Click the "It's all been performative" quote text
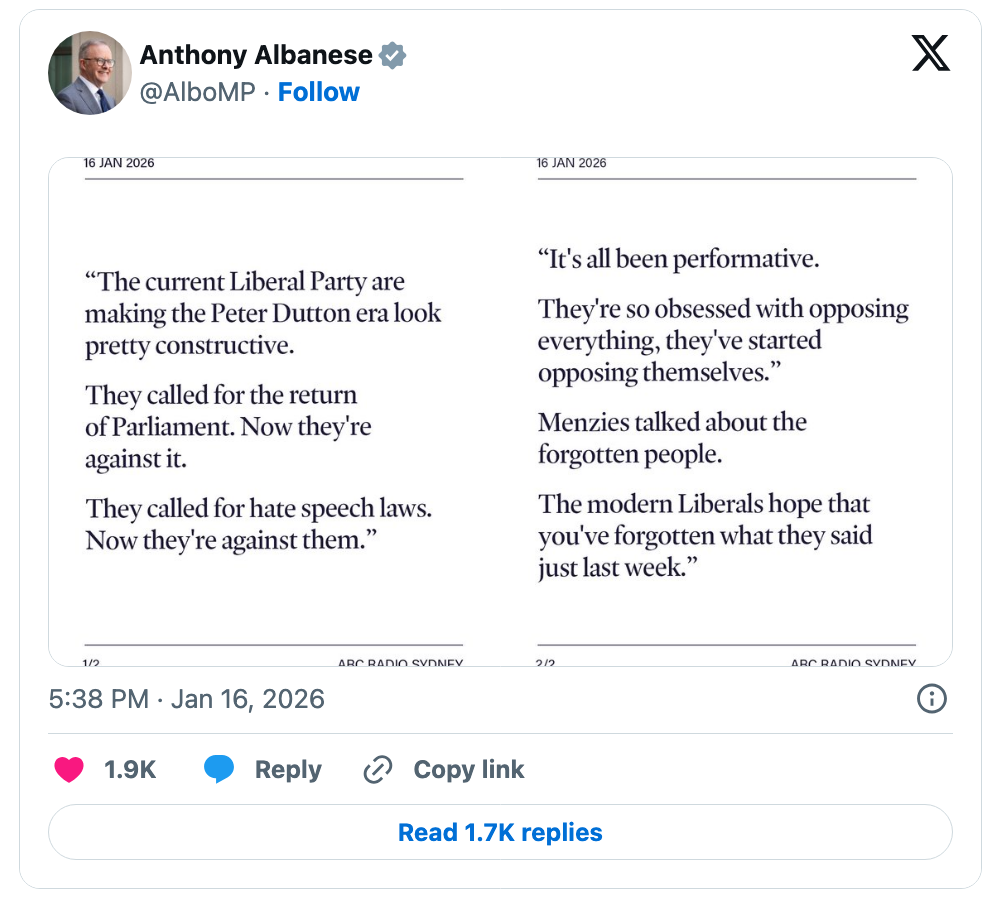 [678, 259]
